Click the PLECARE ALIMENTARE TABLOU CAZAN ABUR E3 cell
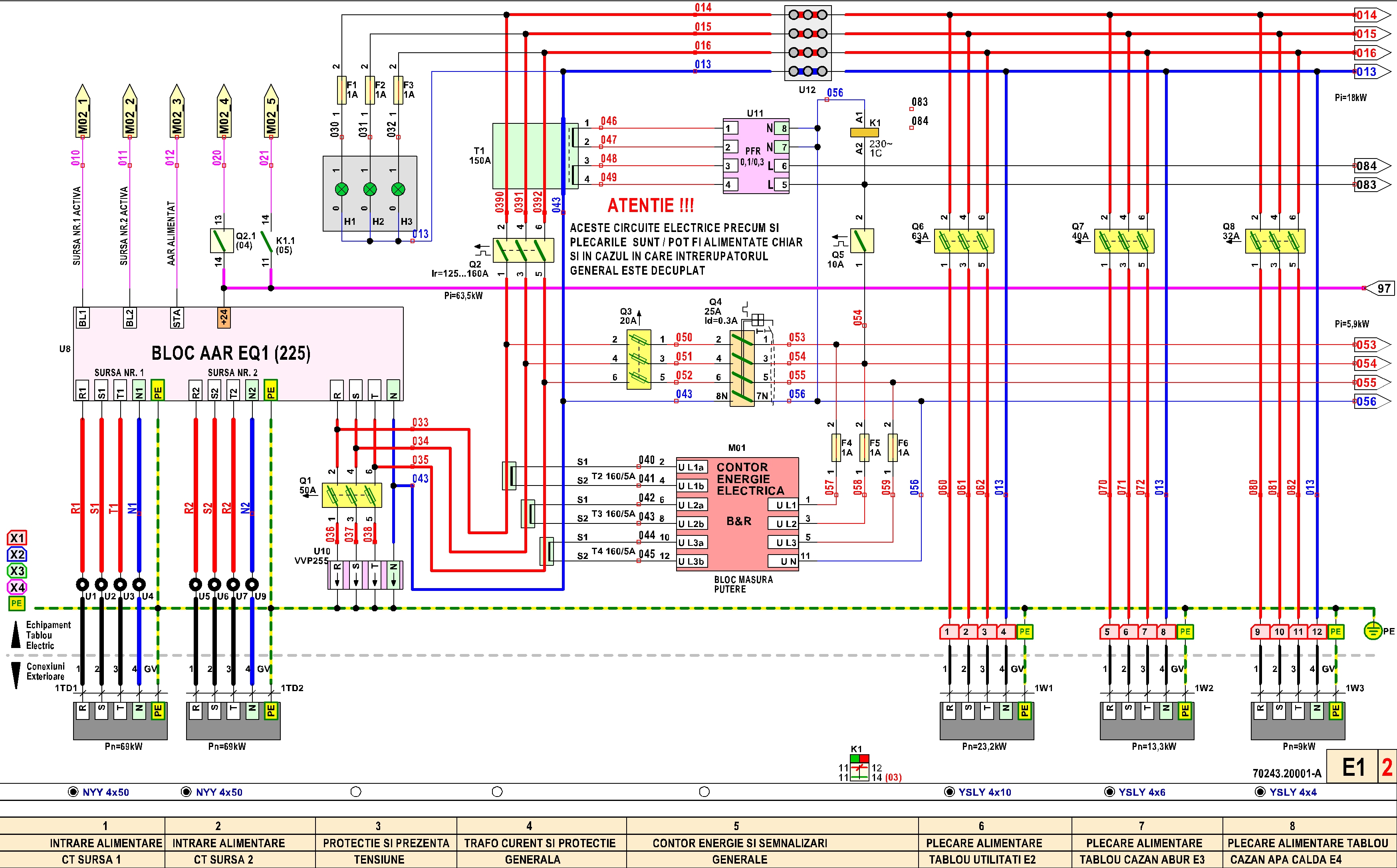 coord(1147,851)
